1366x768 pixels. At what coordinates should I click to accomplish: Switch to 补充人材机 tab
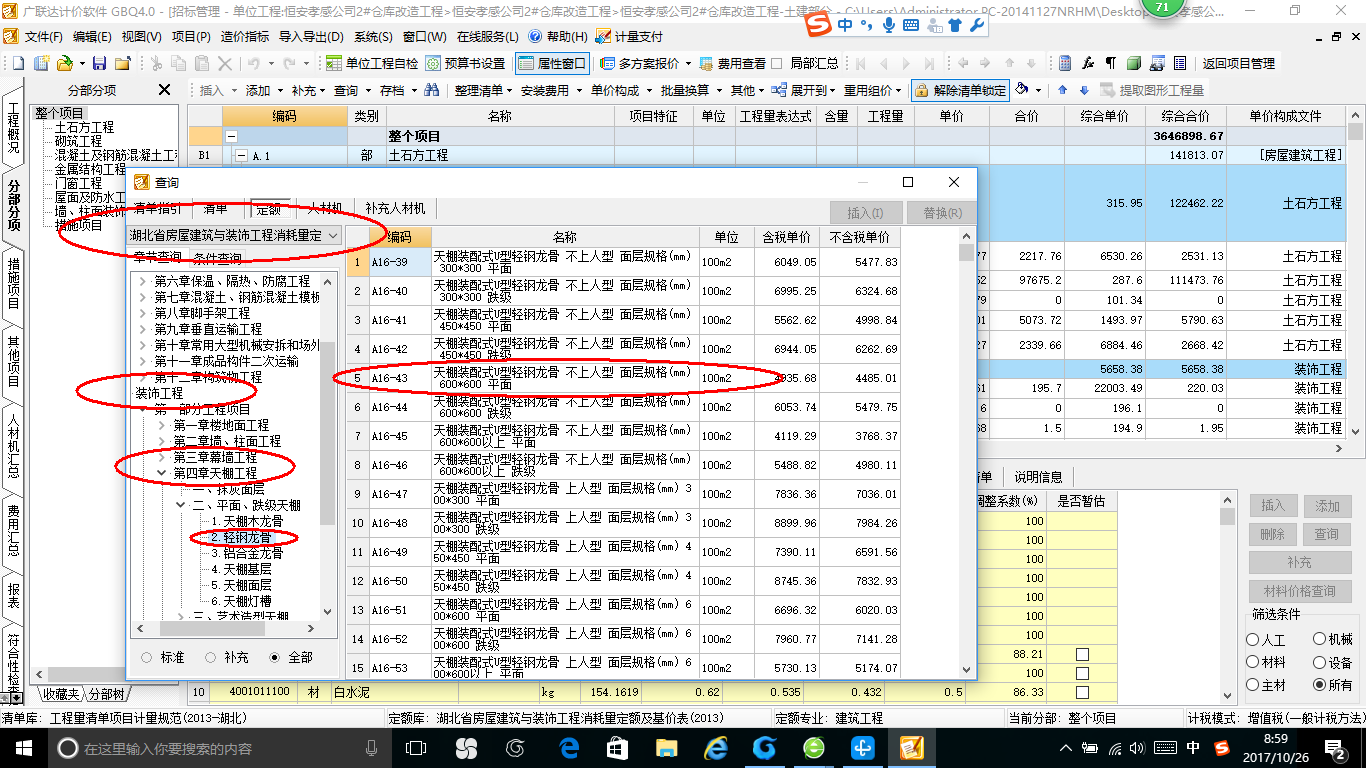pyautogui.click(x=395, y=208)
